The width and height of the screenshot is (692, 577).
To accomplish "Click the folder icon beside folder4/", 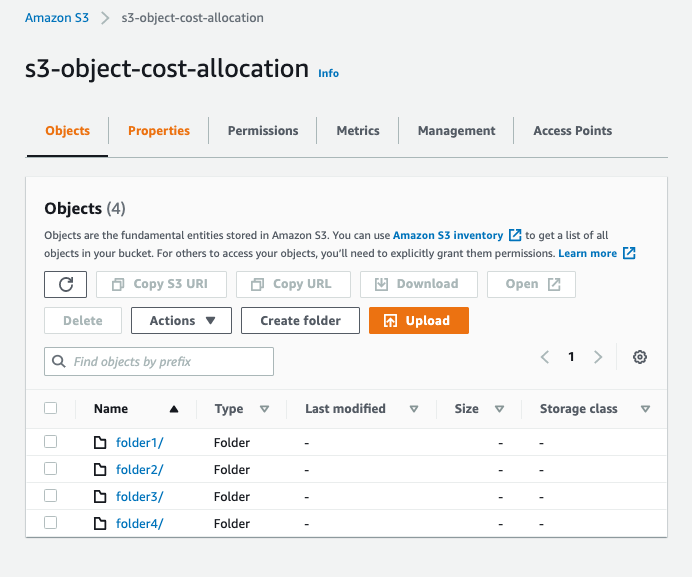I will (x=100, y=524).
